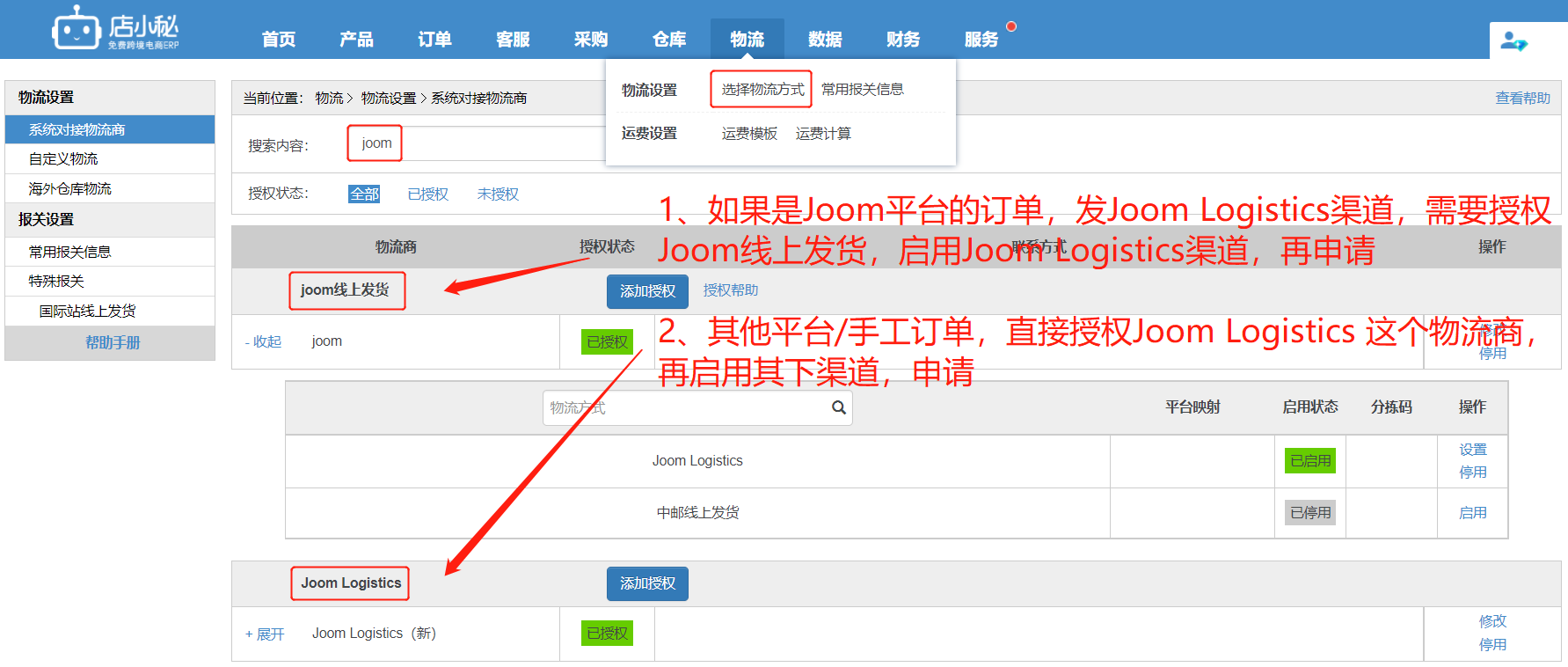The image size is (1568, 667).
Task: Open the 采购 menu
Action: pyautogui.click(x=591, y=39)
